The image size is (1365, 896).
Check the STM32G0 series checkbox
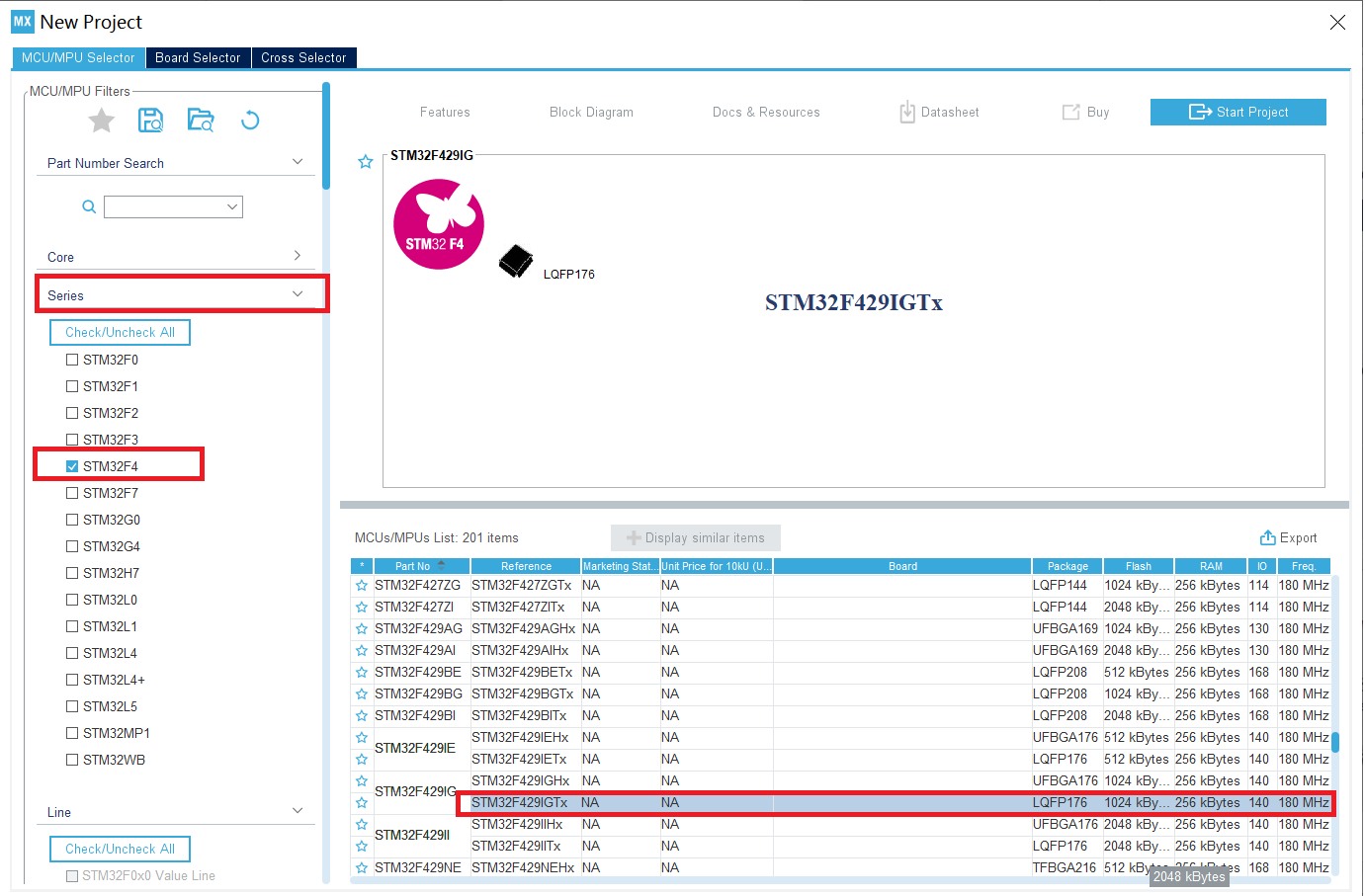72,520
